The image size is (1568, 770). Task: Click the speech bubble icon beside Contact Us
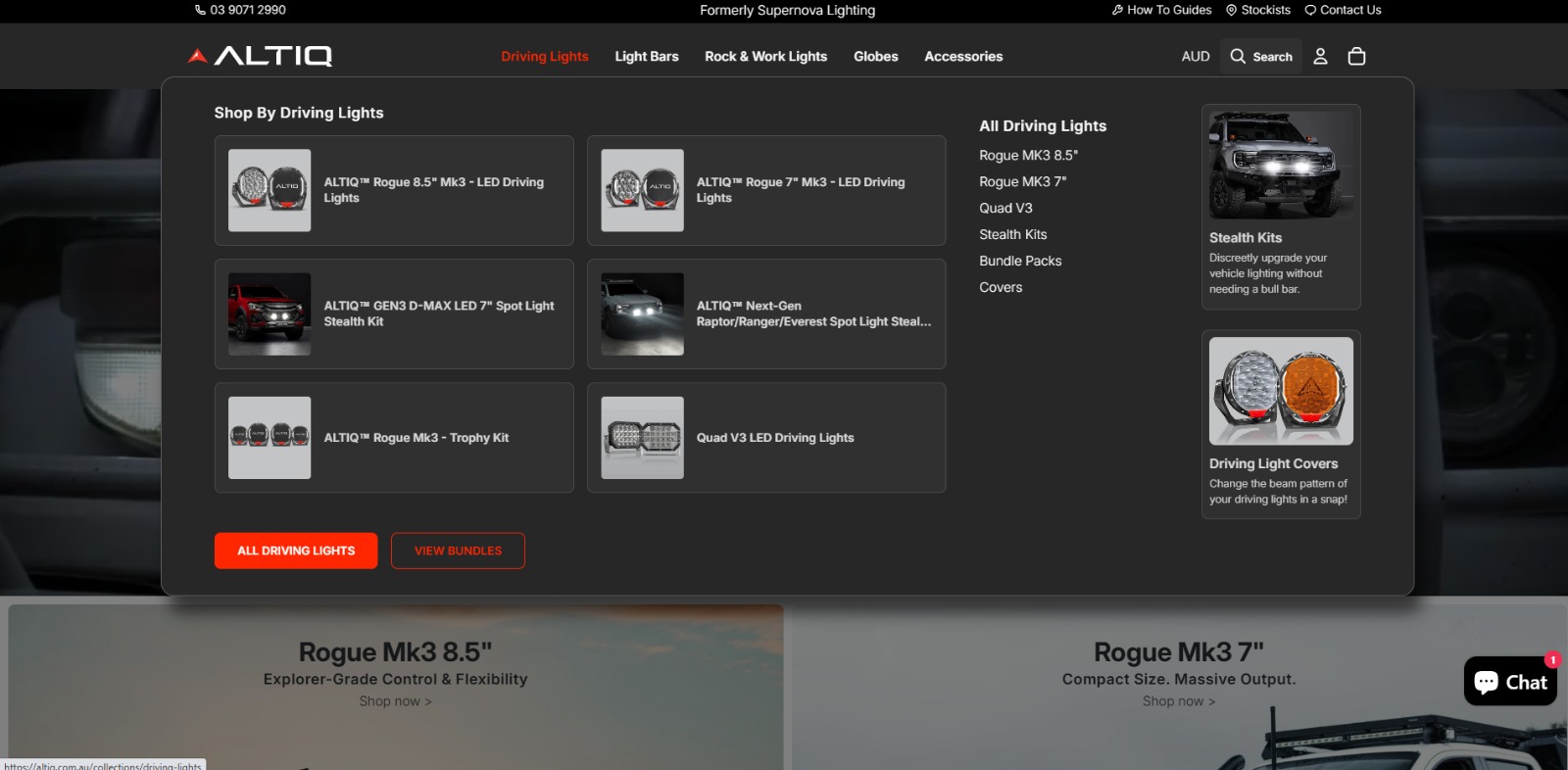1310,10
